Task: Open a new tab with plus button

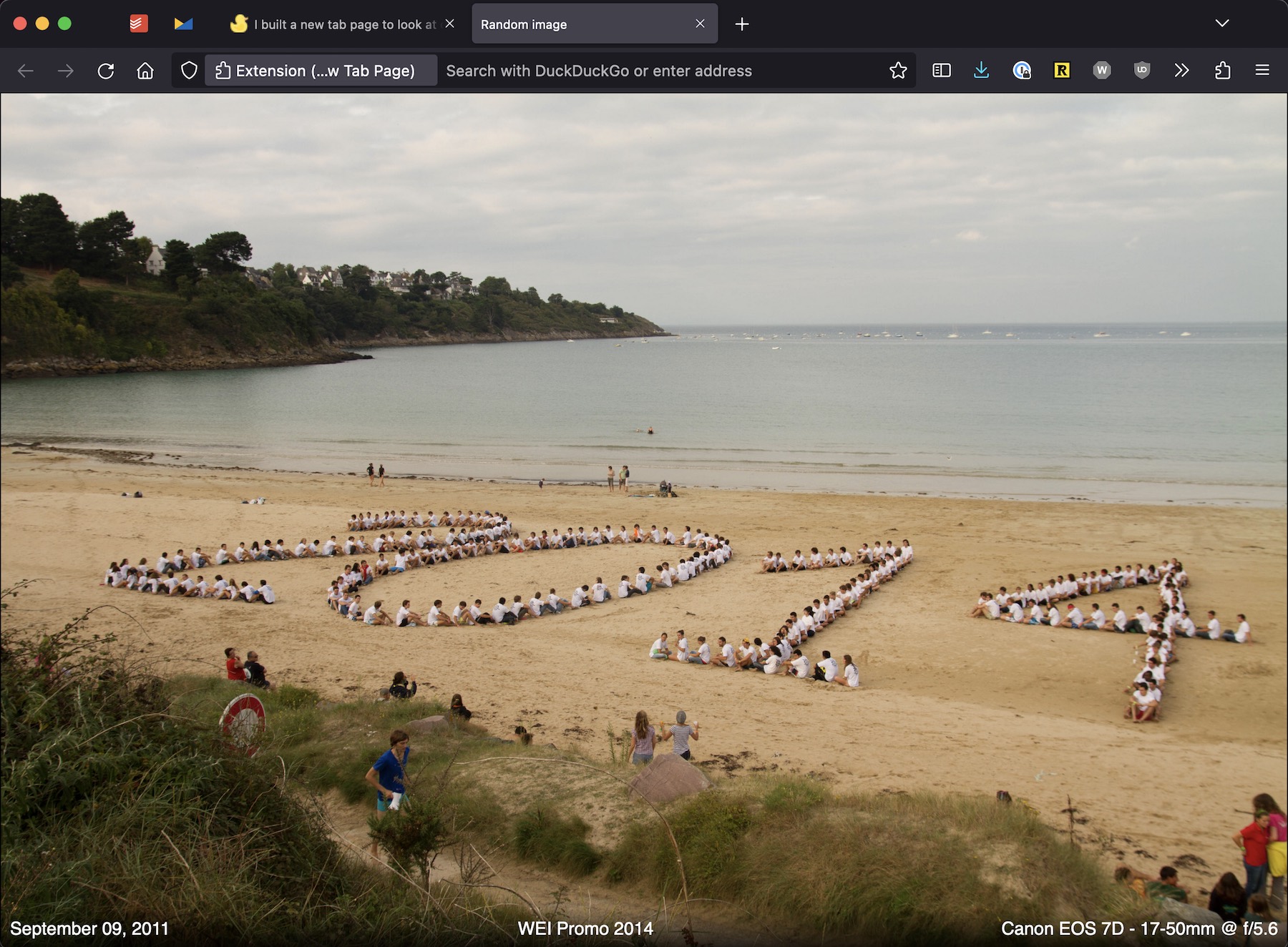Action: 742,24
